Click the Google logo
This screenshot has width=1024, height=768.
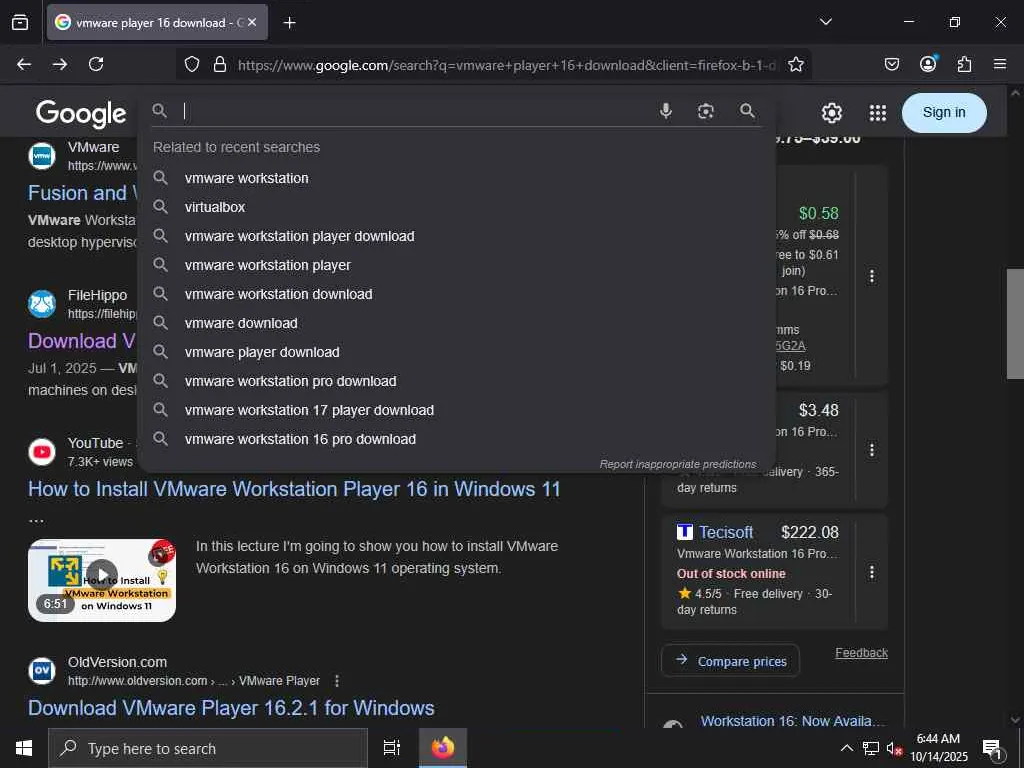[81, 114]
